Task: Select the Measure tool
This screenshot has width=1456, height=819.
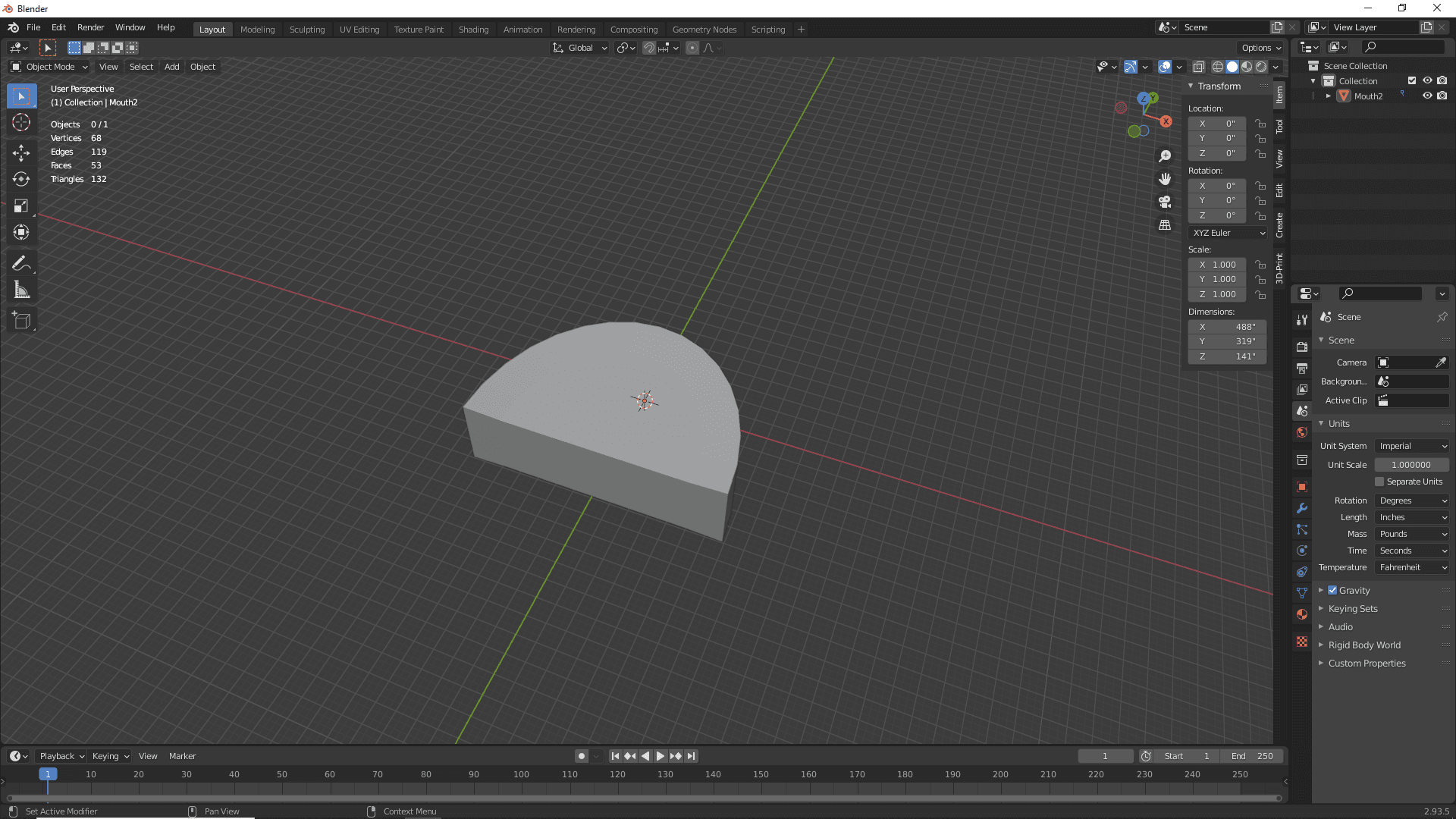Action: pos(21,290)
